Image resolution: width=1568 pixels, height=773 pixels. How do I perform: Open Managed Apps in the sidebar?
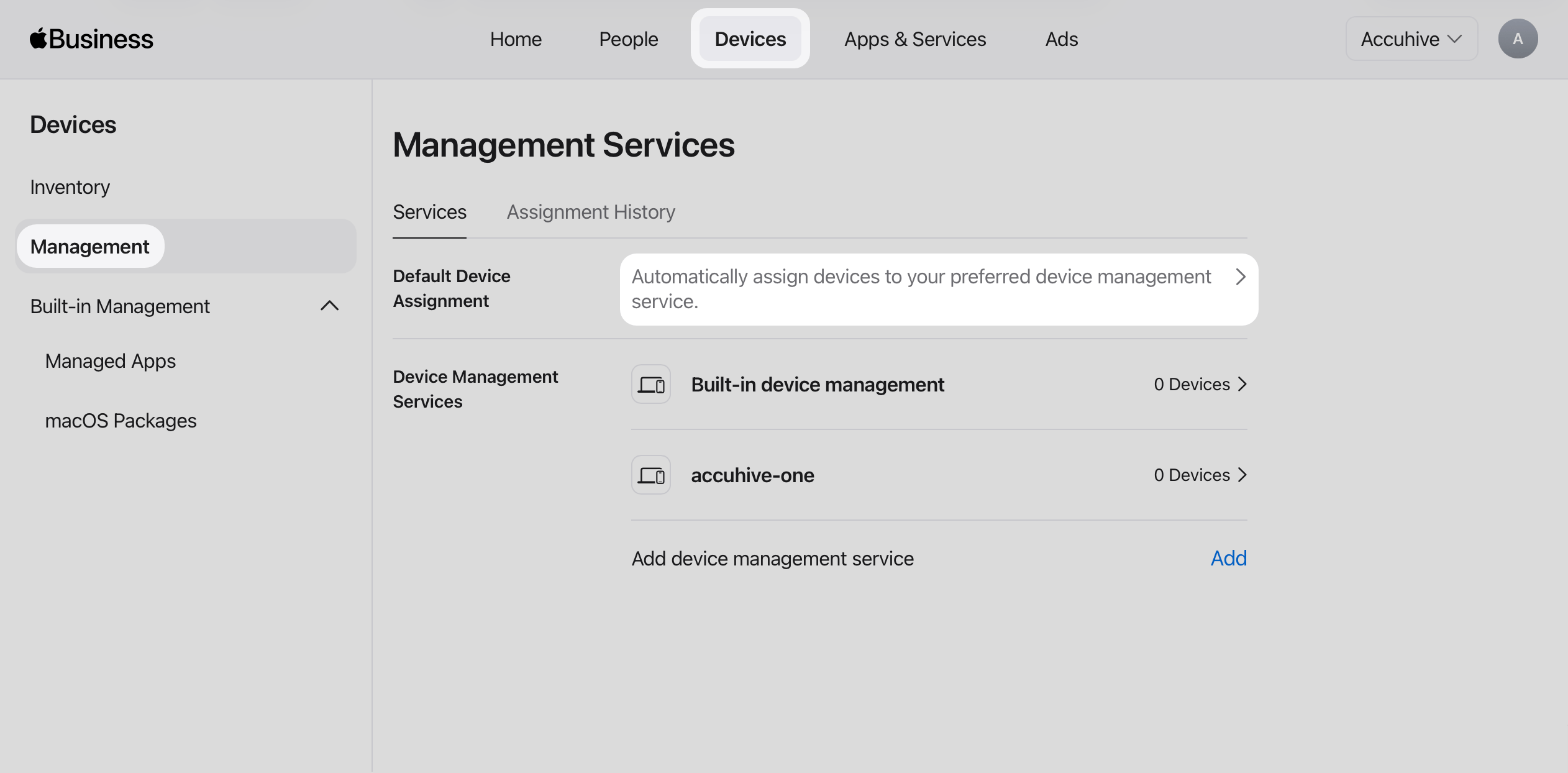[111, 361]
